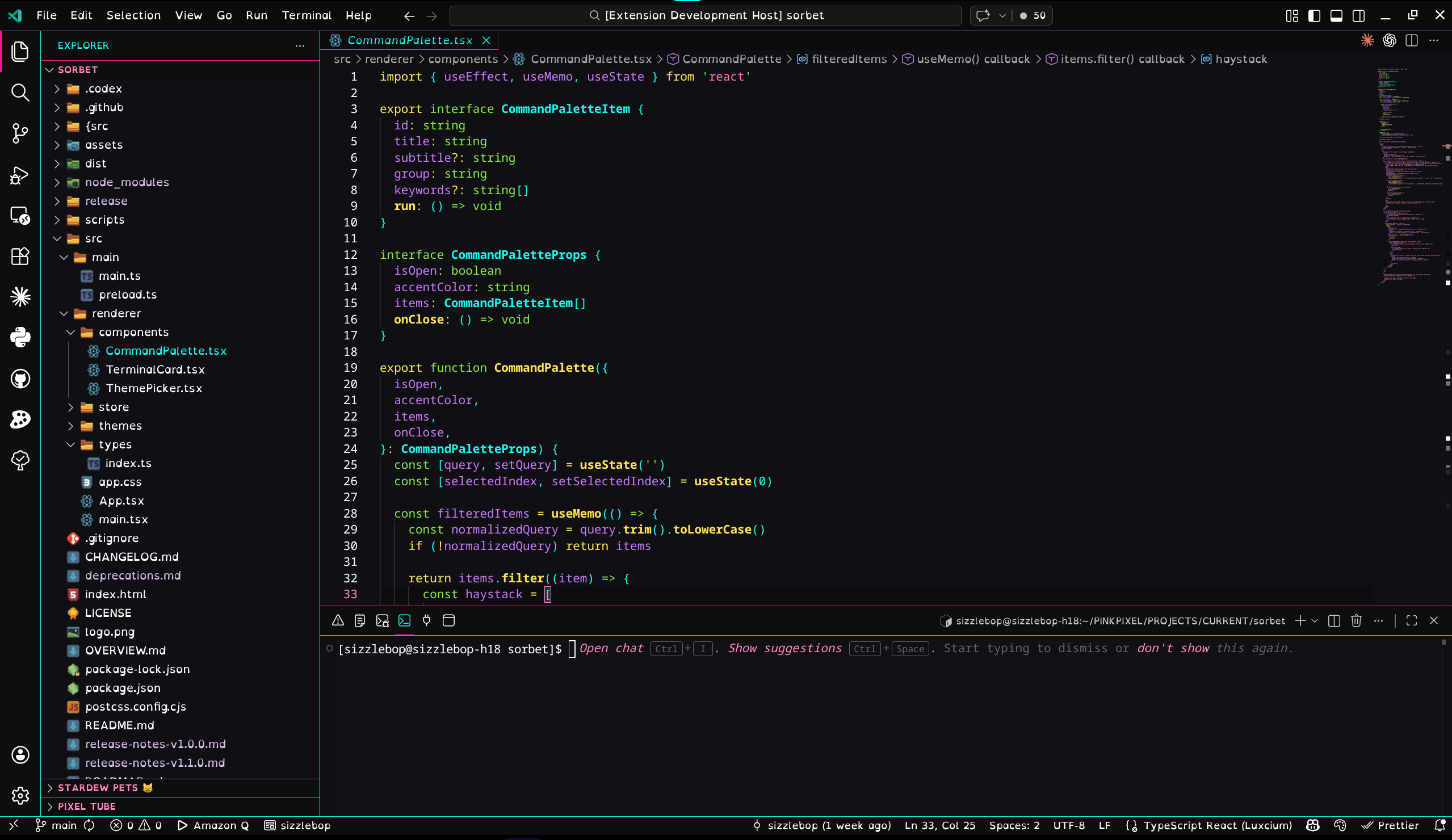This screenshot has width=1452, height=840.
Task: Open the Extensions view
Action: click(x=20, y=257)
